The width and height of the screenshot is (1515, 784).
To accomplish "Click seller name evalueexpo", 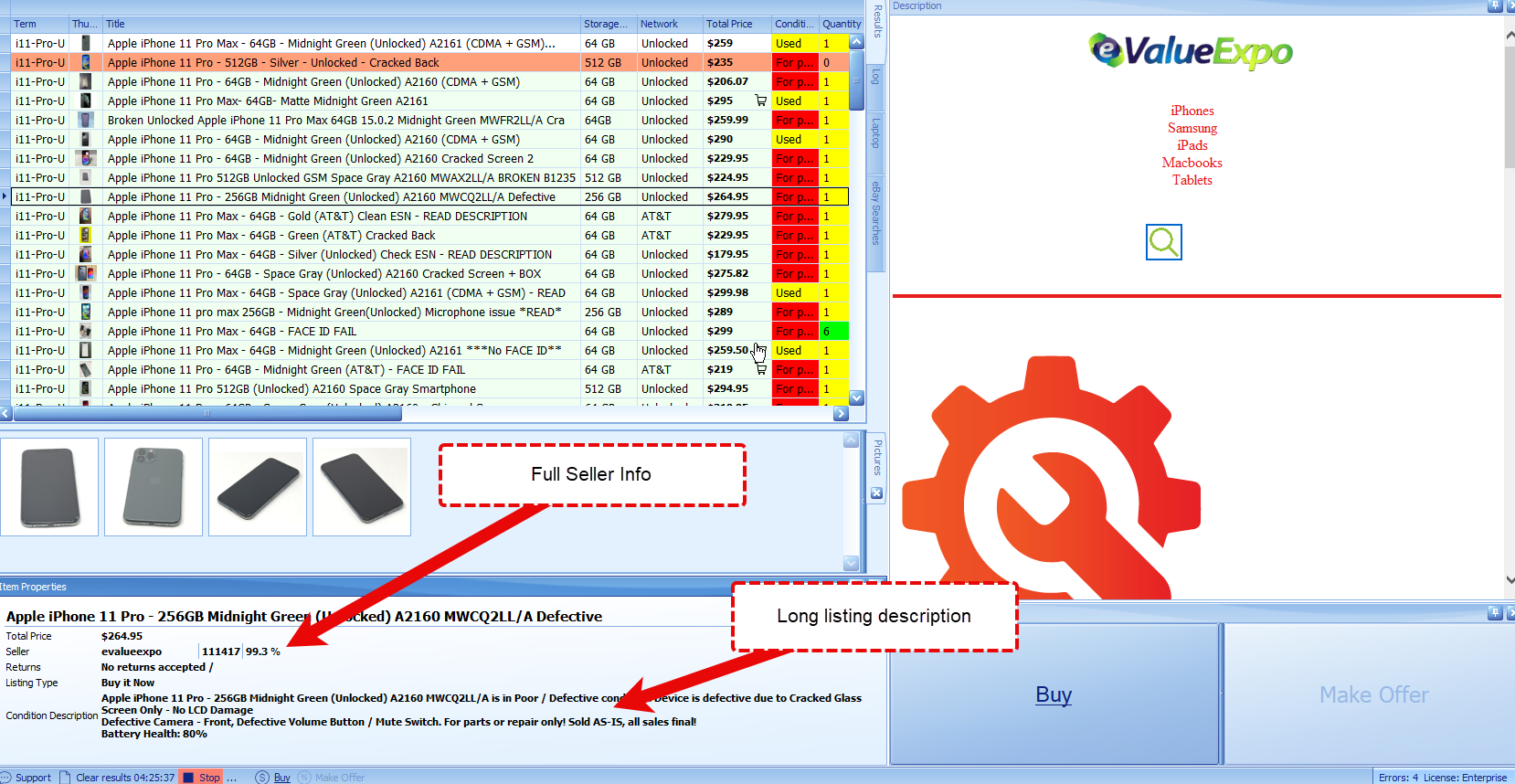I will pos(132,652).
